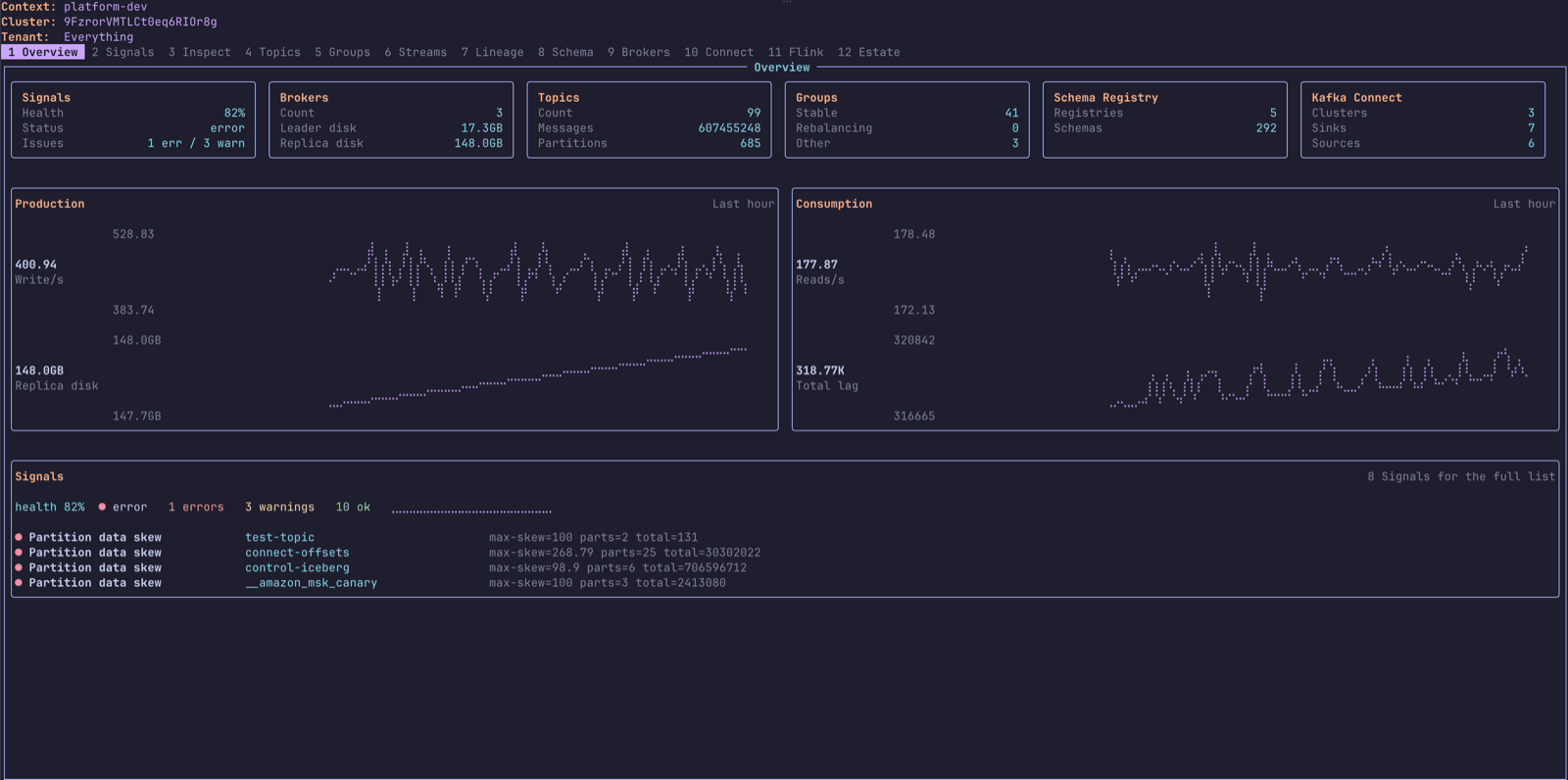This screenshot has width=1568, height=780.
Task: Click the red dot beside test-topic row
Action: tap(19, 537)
